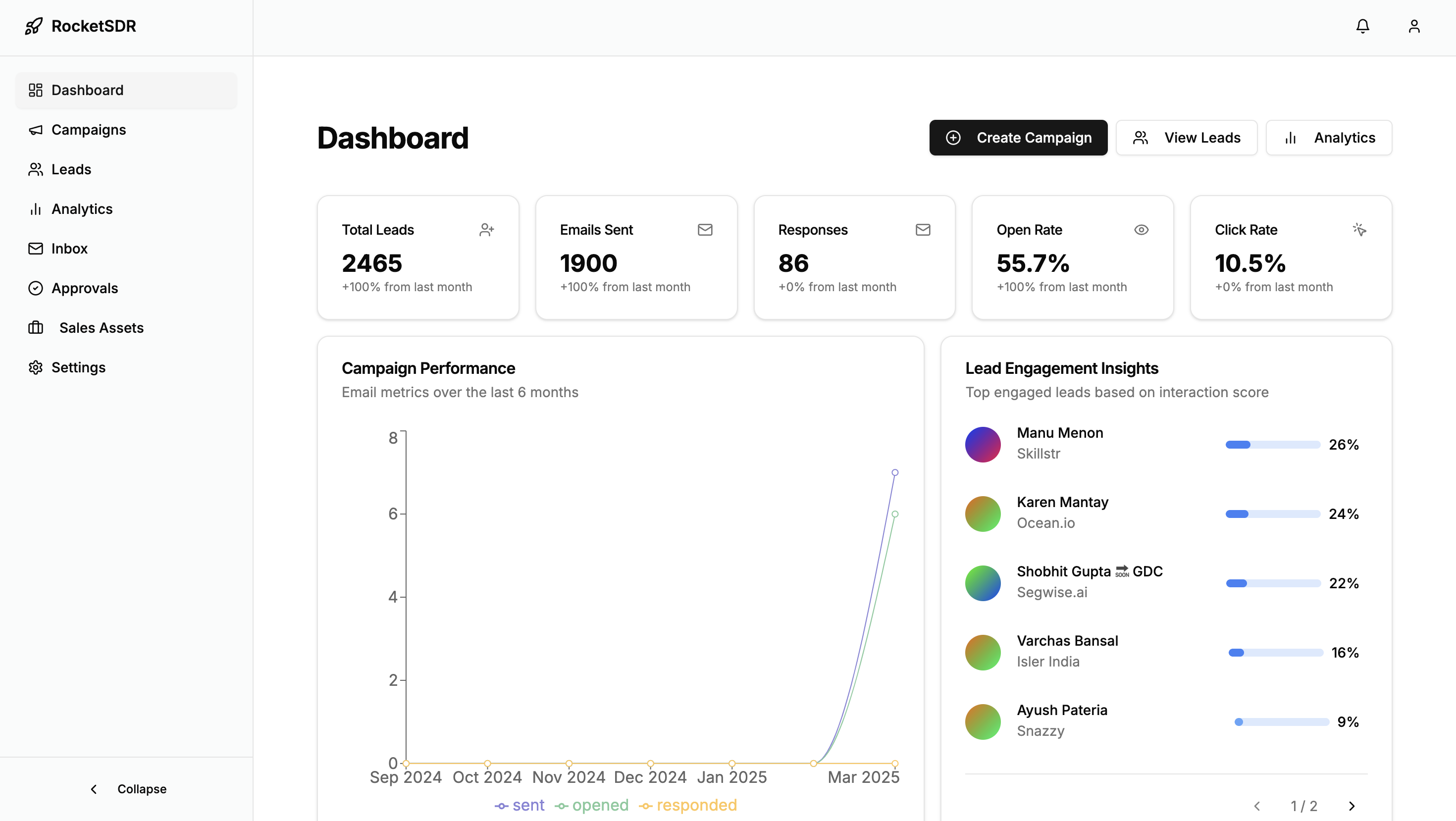This screenshot has height=821, width=1456.
Task: Open the Campaigns section
Action: coord(89,129)
